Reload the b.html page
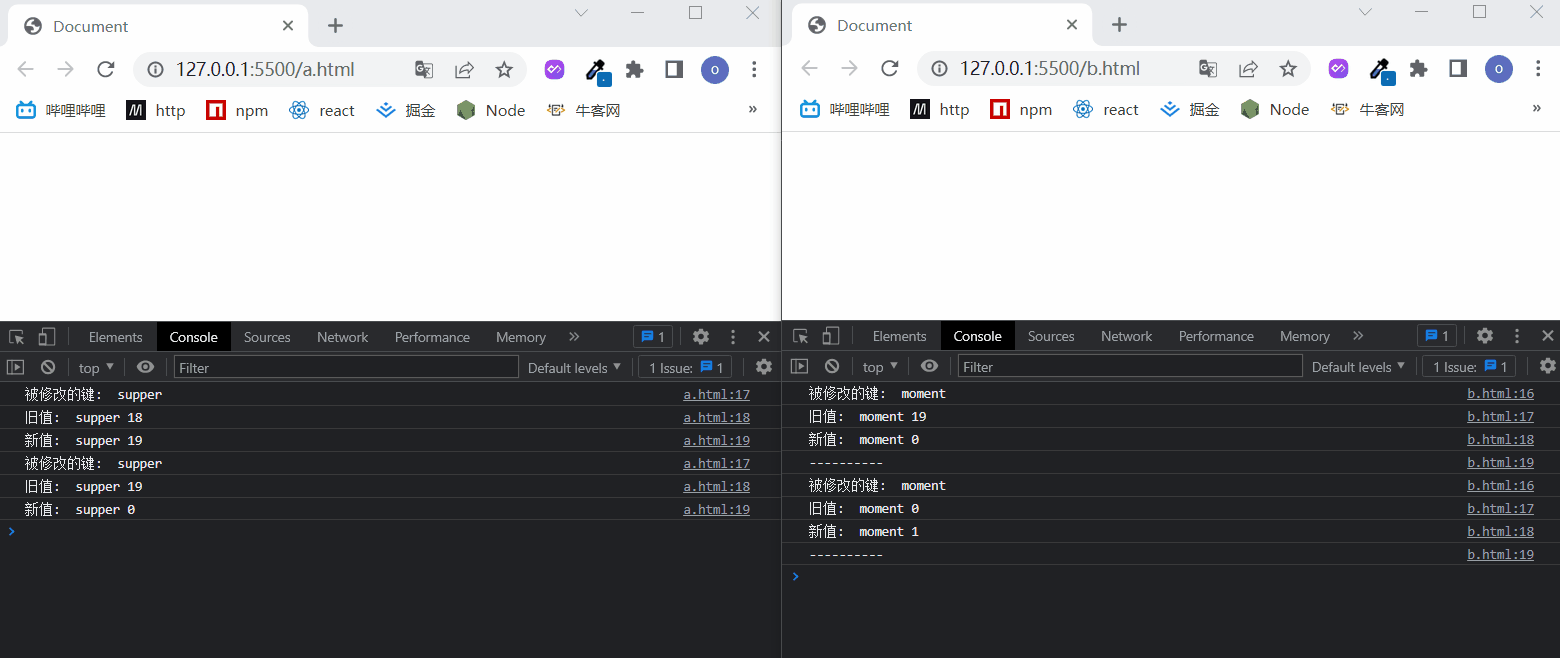The height and width of the screenshot is (658, 1560). (x=889, y=69)
